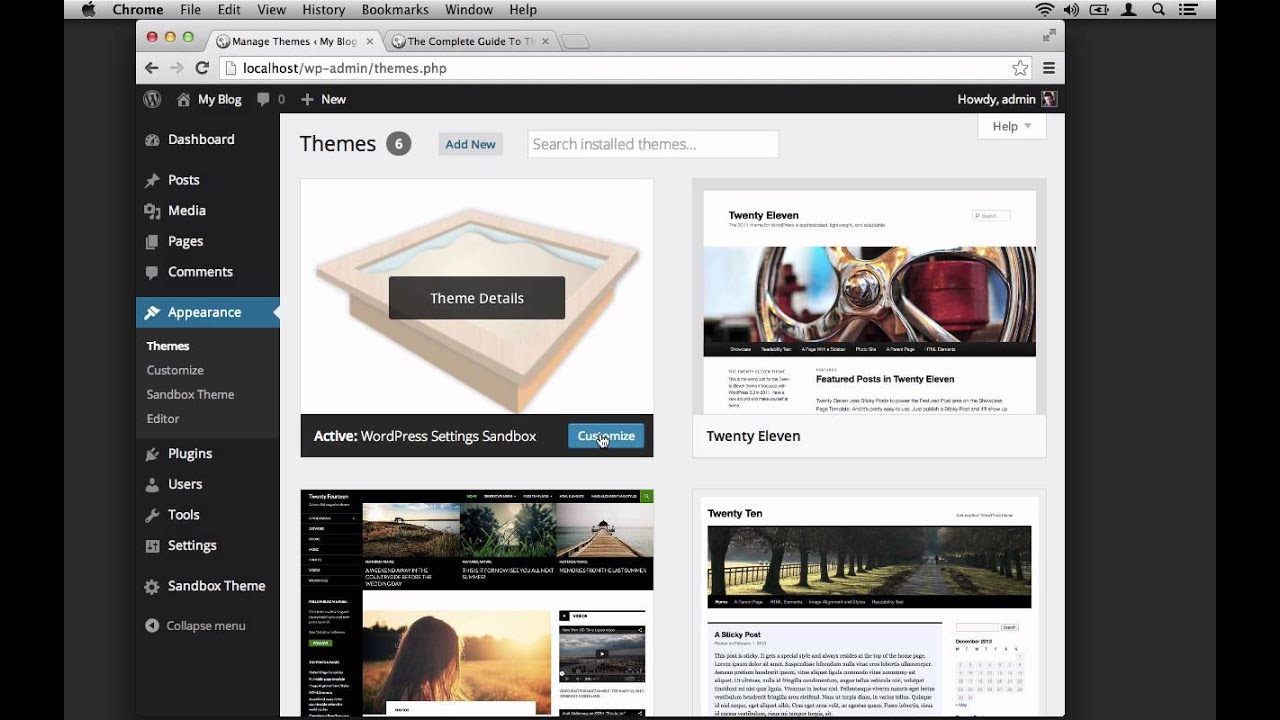Click the plus New icon in admin bar
Image resolution: width=1280 pixels, height=720 pixels.
pos(307,99)
